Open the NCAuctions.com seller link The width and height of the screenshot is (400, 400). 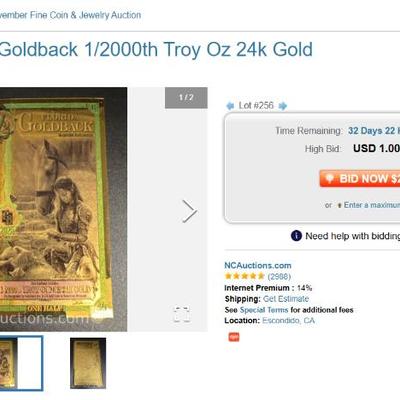click(258, 266)
